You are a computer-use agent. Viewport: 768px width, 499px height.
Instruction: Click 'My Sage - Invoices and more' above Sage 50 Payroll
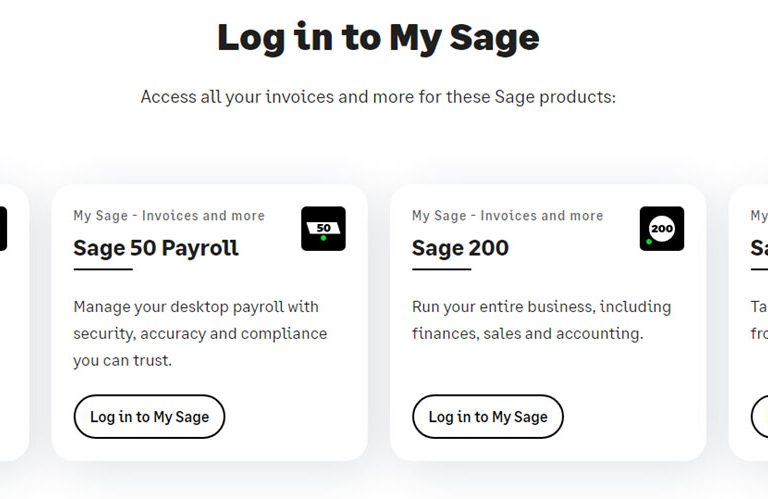click(169, 216)
